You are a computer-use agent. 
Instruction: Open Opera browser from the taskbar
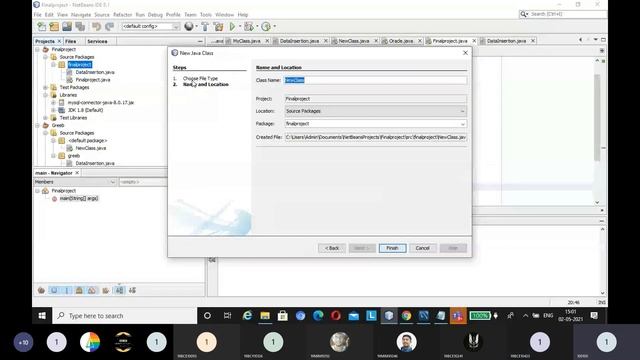coord(336,316)
